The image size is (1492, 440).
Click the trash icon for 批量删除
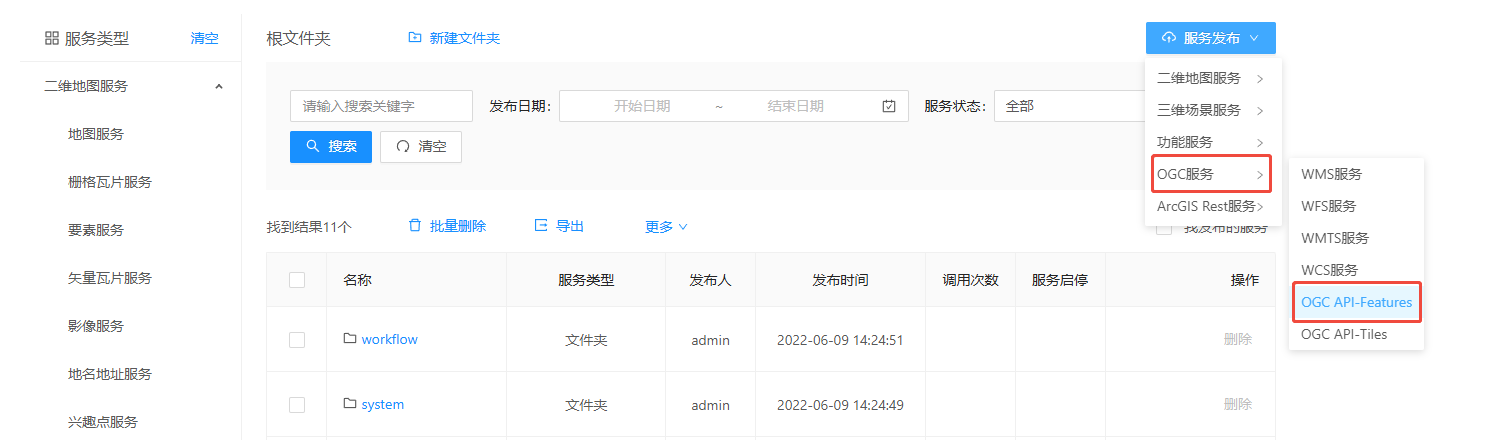coord(415,226)
